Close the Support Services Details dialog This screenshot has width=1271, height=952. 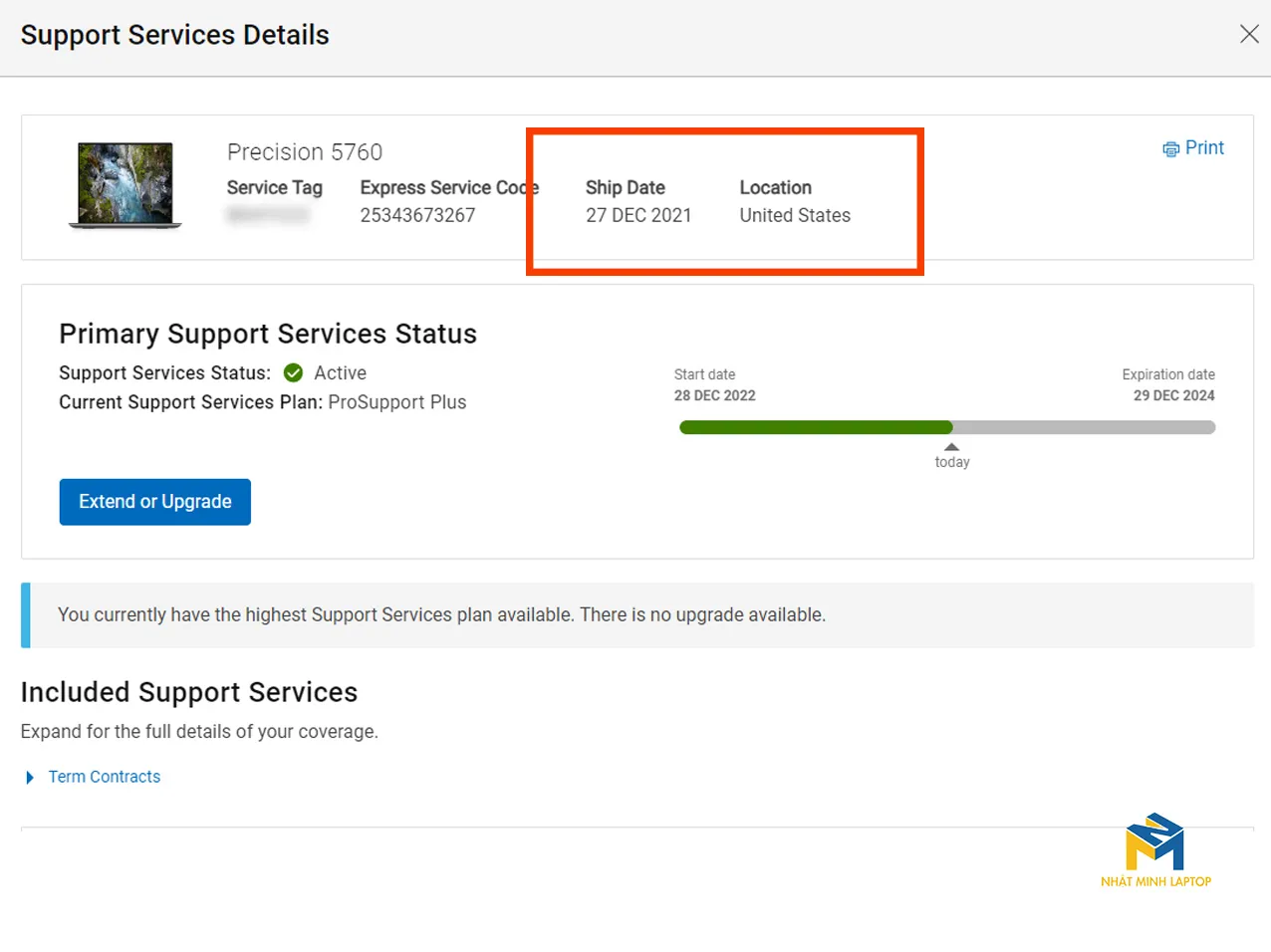pos(1249,34)
